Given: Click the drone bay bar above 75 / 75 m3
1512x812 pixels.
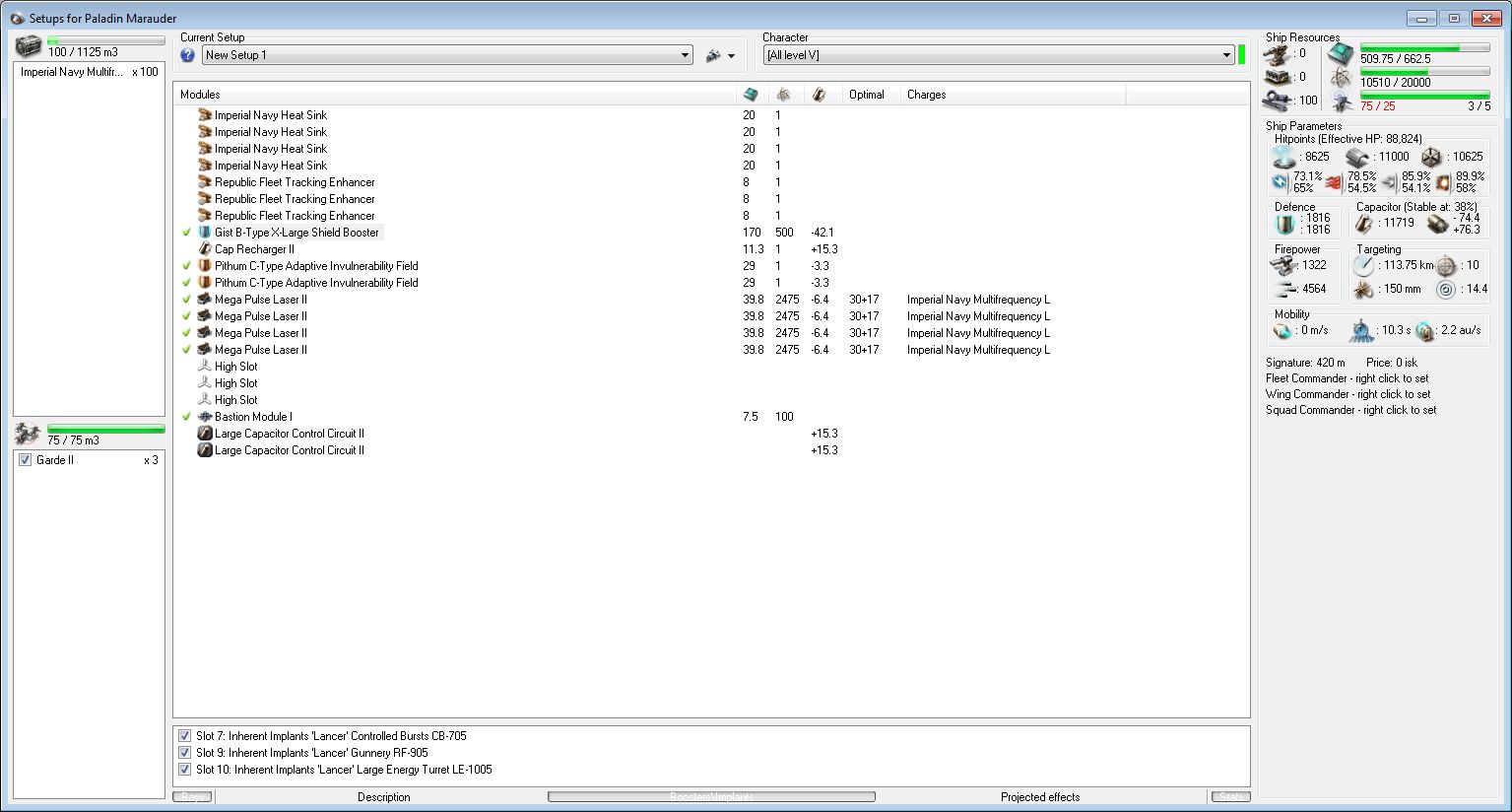Looking at the screenshot, I should tap(106, 429).
